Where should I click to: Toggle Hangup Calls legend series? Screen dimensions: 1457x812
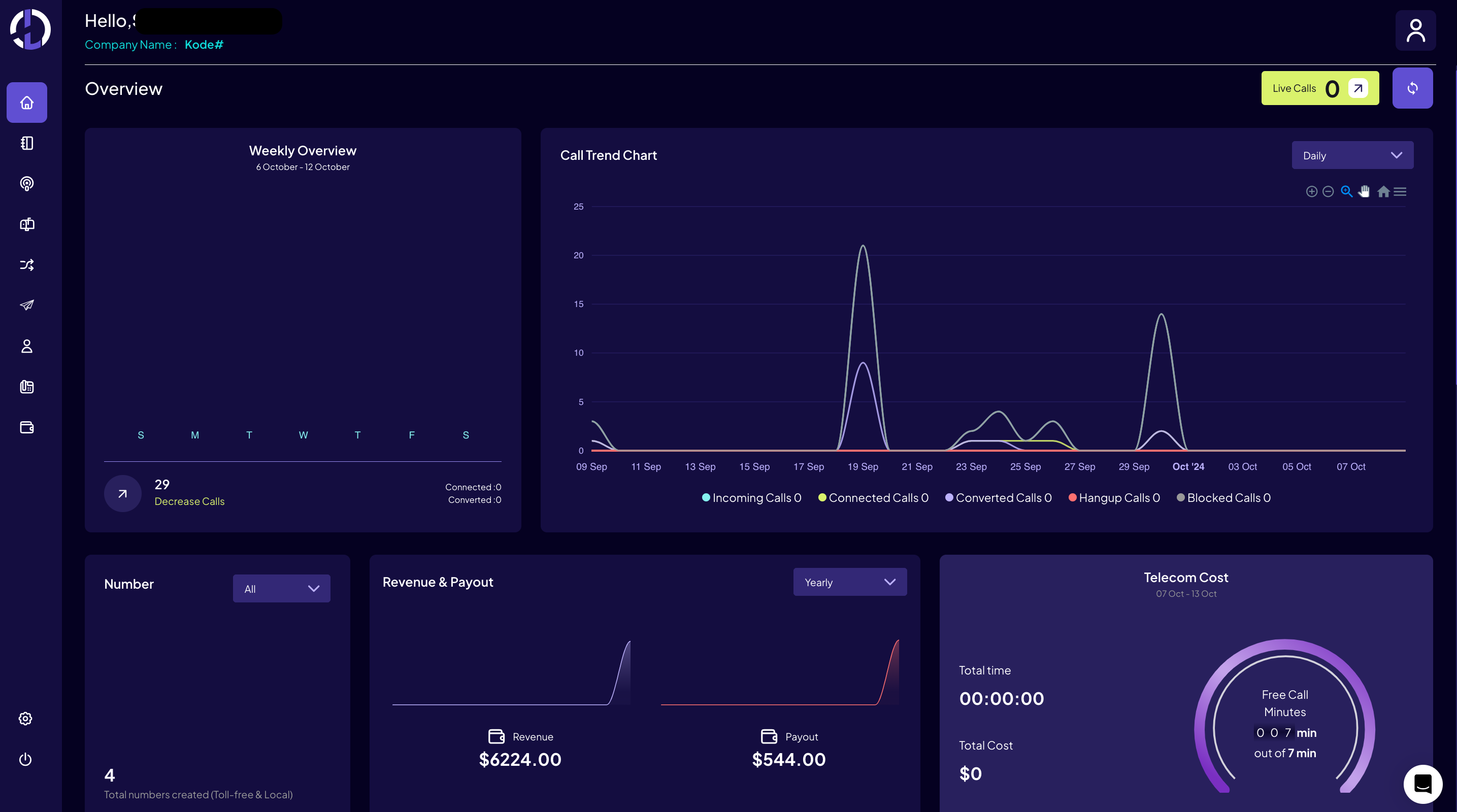pos(1114,498)
